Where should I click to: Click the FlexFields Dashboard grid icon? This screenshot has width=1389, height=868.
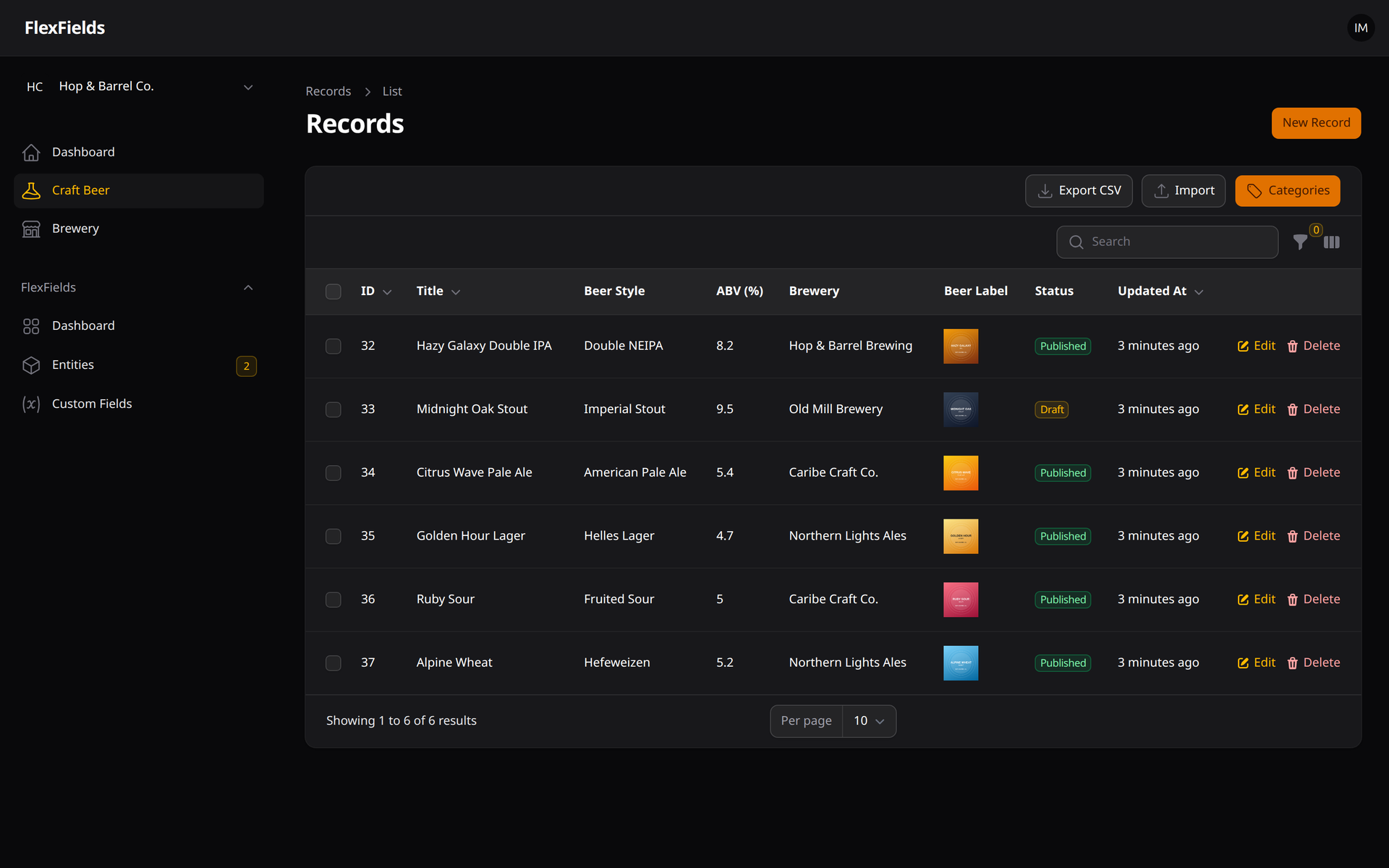(x=31, y=326)
